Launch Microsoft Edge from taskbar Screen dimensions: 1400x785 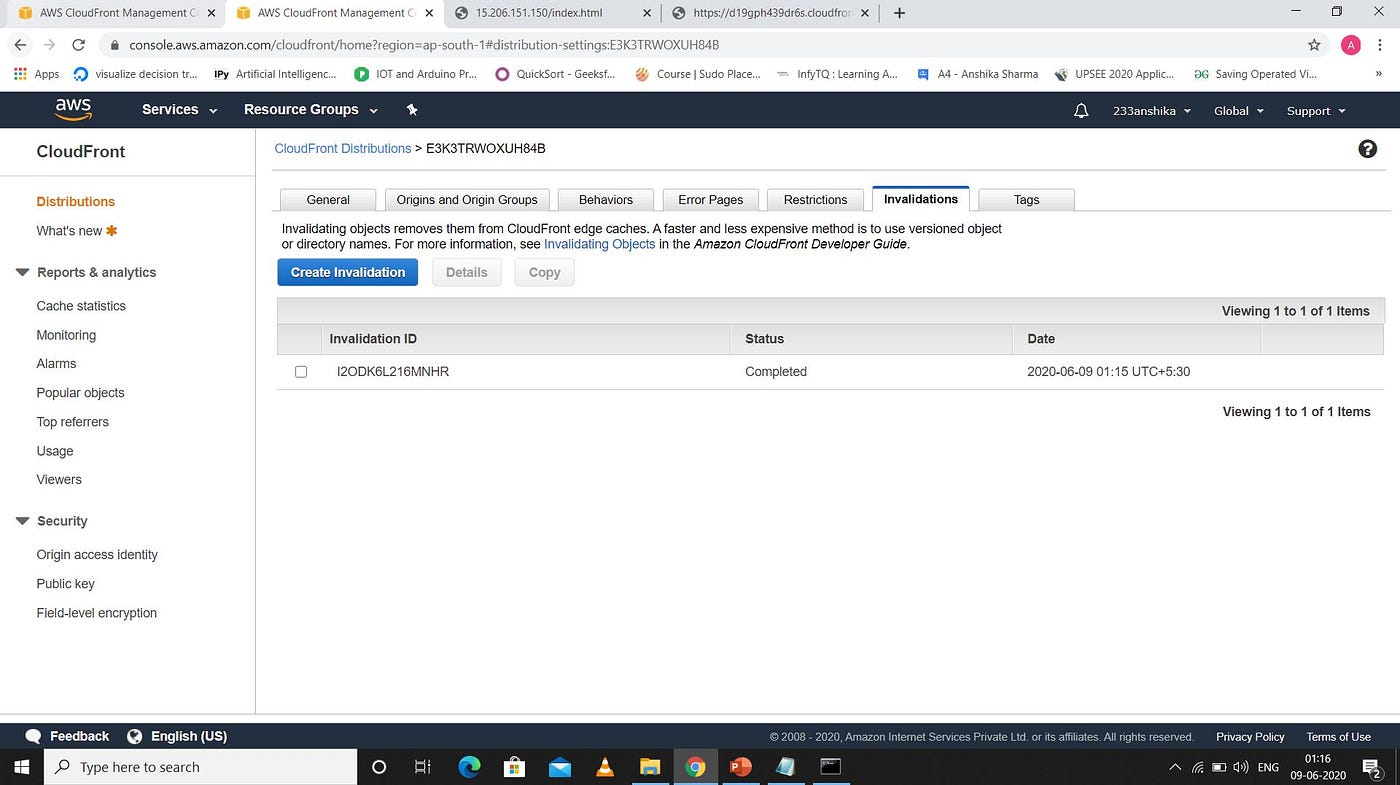[469, 767]
